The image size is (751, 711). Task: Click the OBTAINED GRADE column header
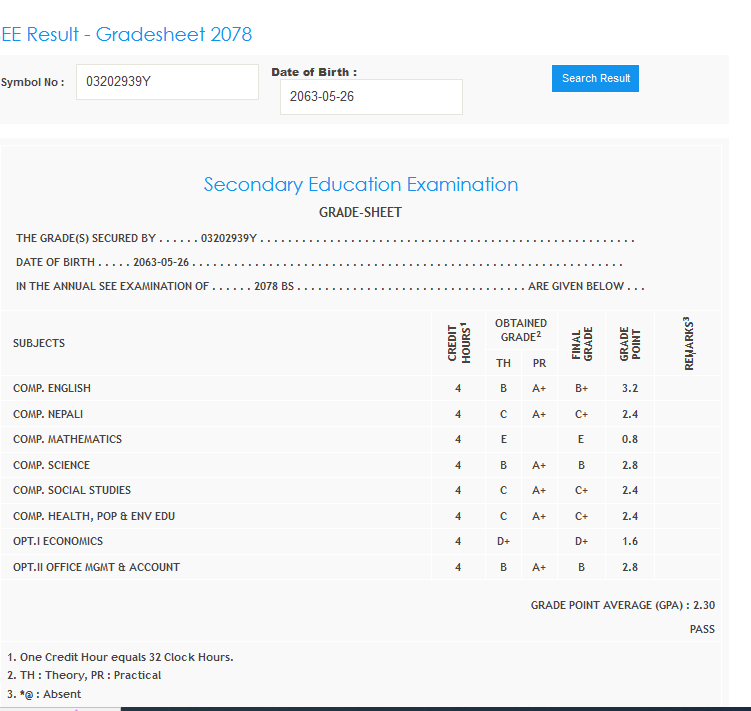521,330
